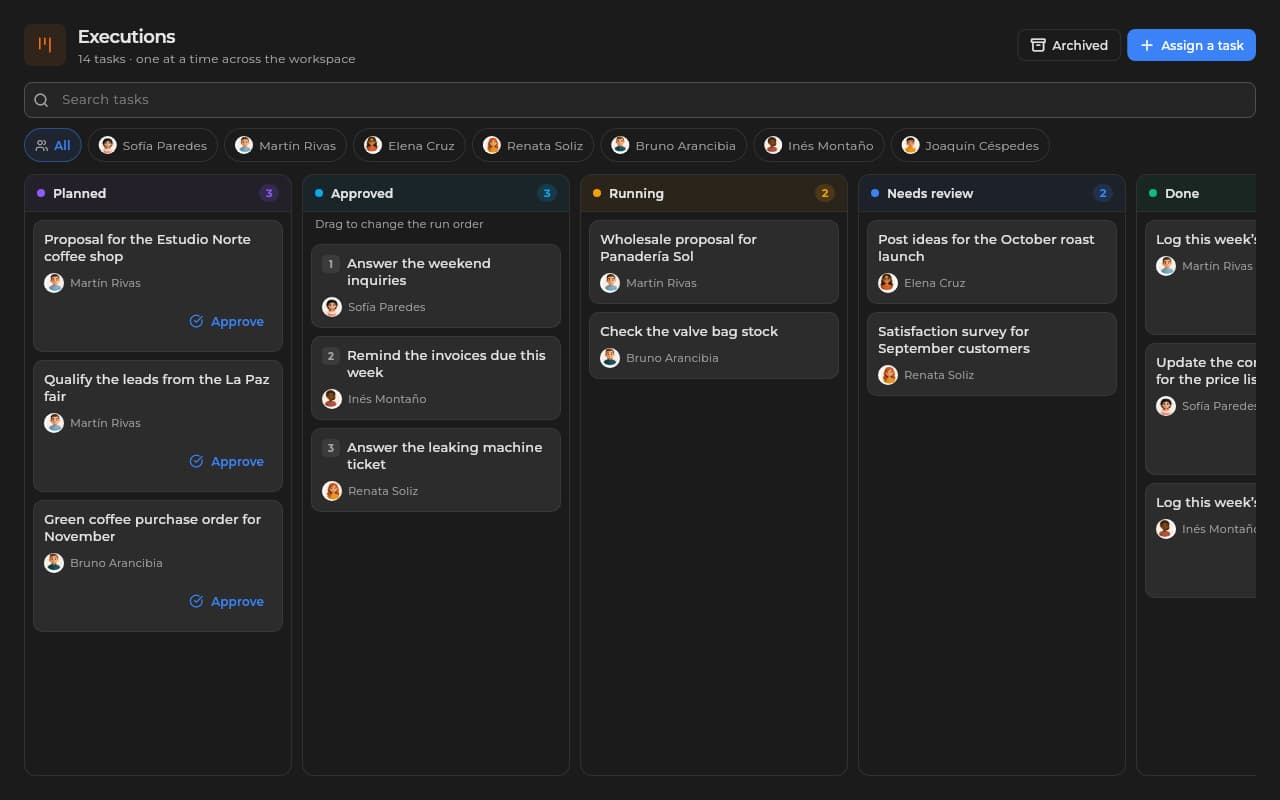
Task: Filter tasks by Sofía Paredes
Action: coord(153,145)
